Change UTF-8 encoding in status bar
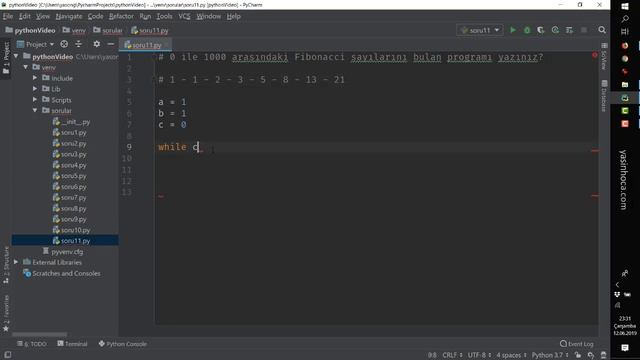Image resolution: width=640 pixels, height=360 pixels. tap(479, 355)
